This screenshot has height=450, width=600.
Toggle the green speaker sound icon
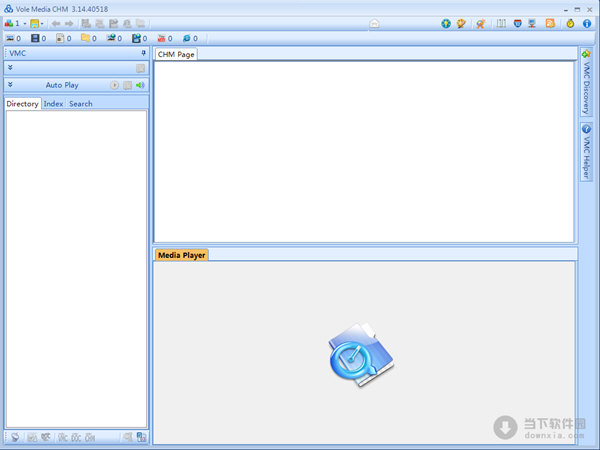click(x=140, y=85)
